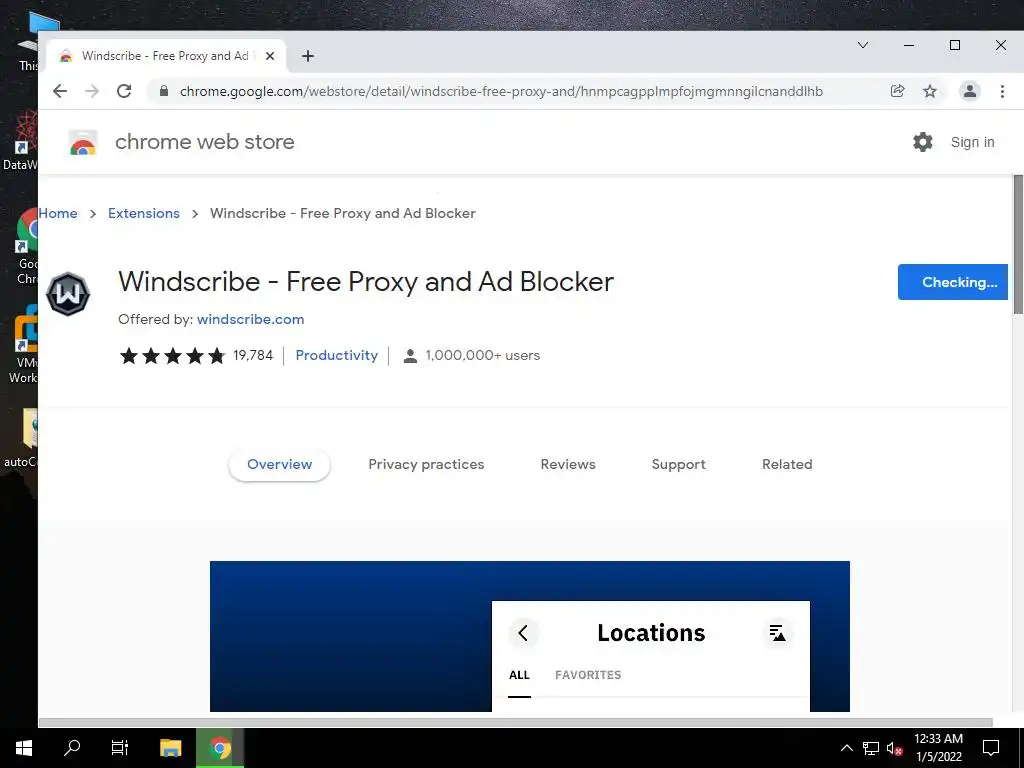1024x768 pixels.
Task: Open Web Store settings gear
Action: coord(923,142)
